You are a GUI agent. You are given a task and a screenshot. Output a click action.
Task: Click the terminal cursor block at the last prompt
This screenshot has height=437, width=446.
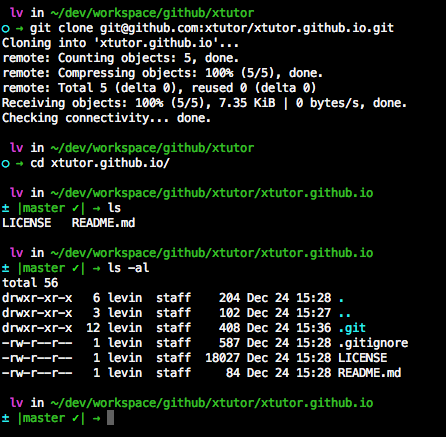[x=110, y=418]
